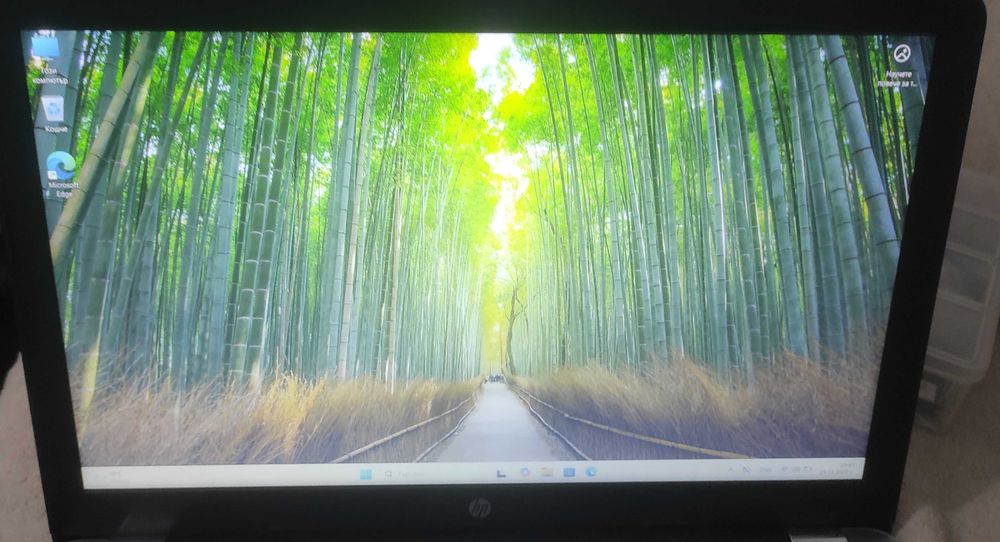Expand the hidden system tray icons chevron
Image resolution: width=1000 pixels, height=542 pixels.
click(730, 470)
